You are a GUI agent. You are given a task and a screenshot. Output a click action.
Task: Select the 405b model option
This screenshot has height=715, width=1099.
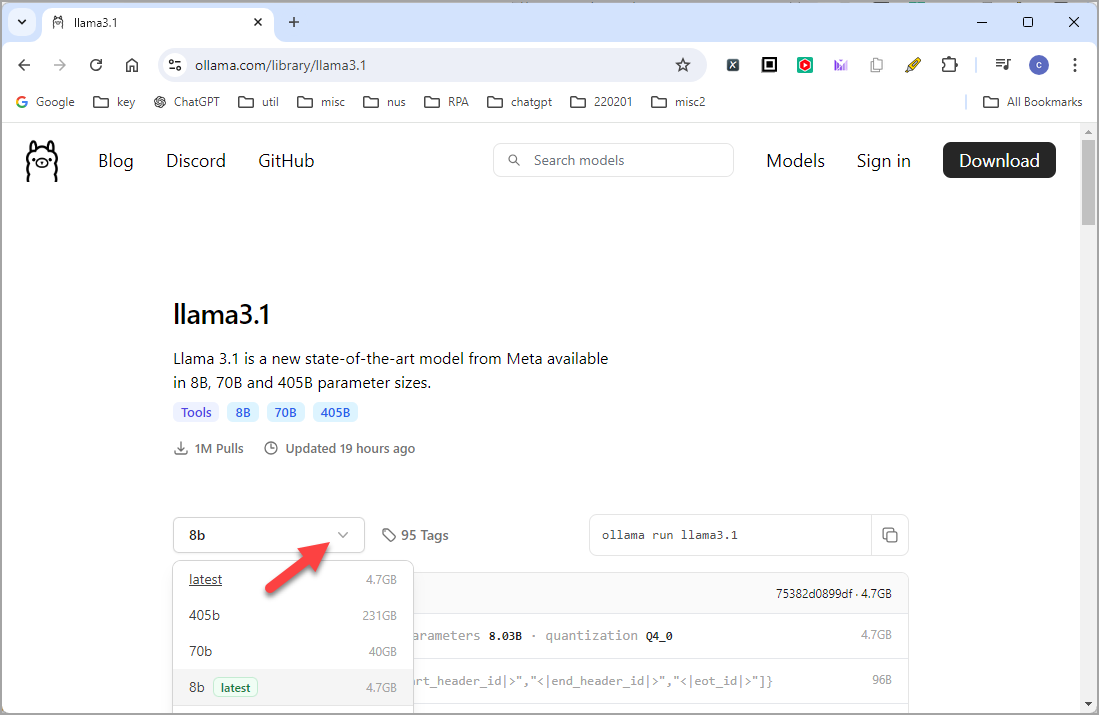point(293,615)
